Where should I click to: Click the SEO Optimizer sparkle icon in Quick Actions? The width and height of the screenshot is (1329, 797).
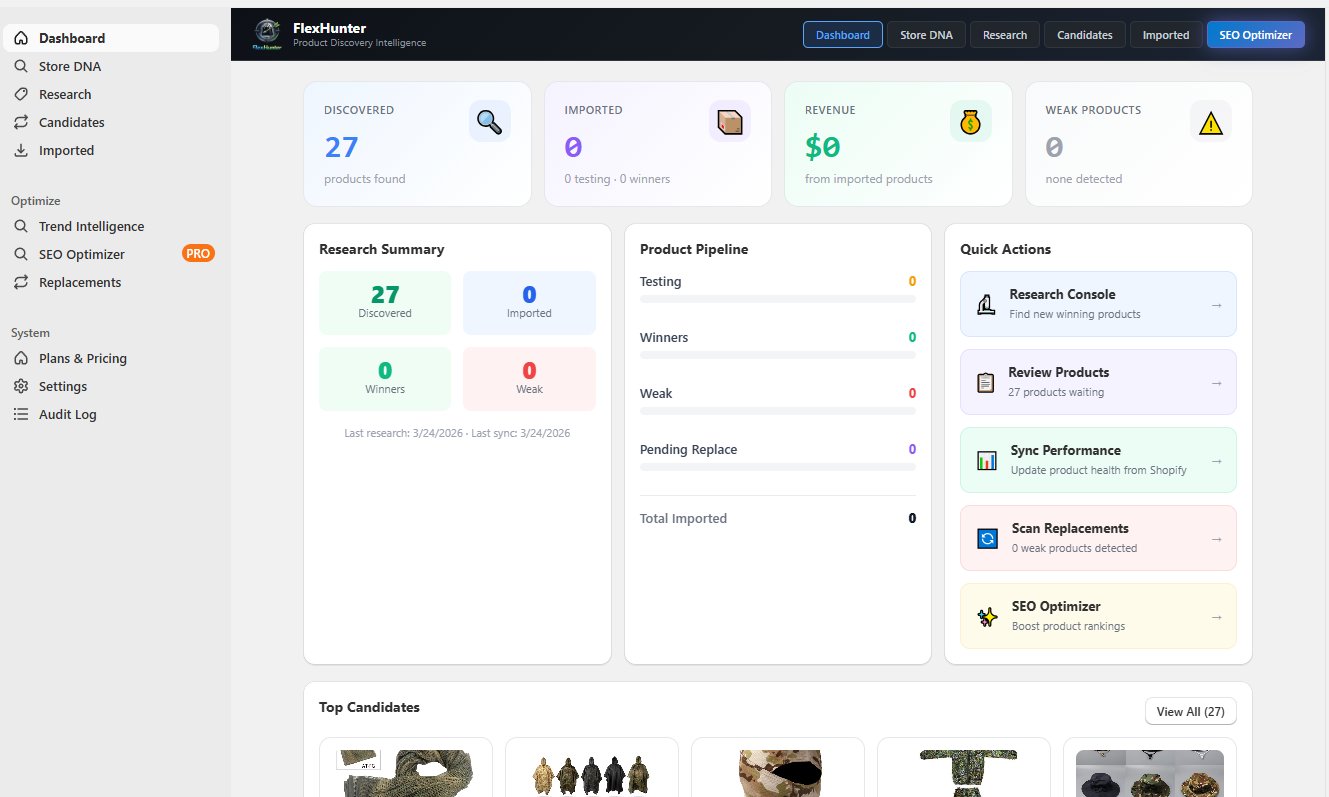(x=986, y=616)
